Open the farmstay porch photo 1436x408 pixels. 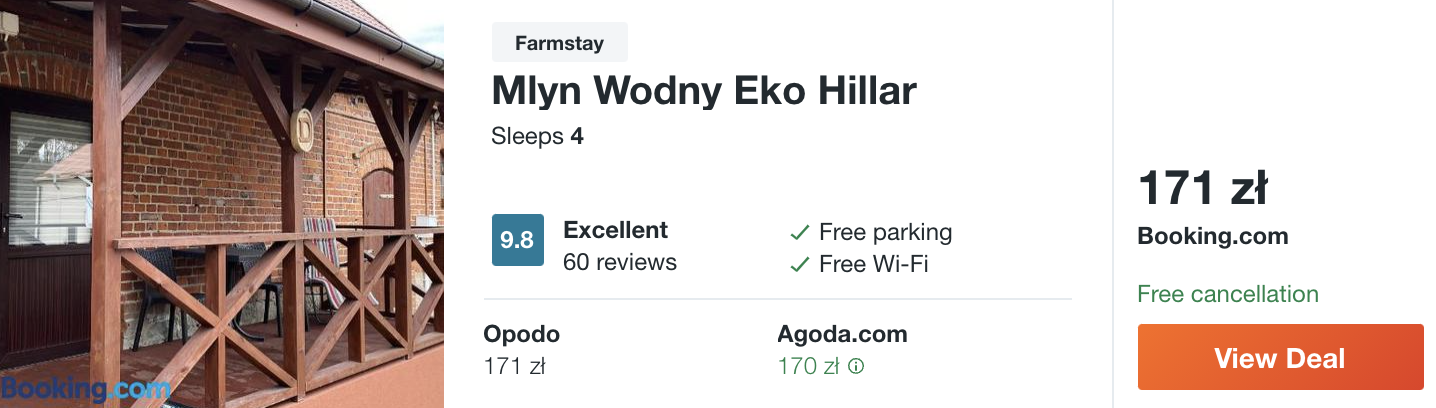(222, 204)
